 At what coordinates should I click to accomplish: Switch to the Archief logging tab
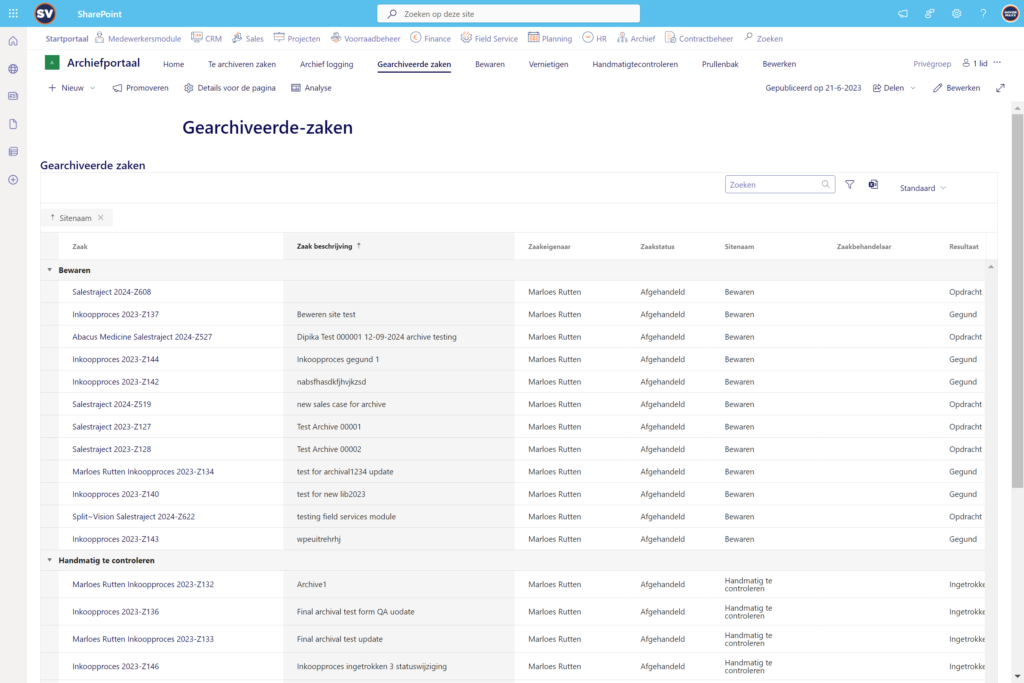coord(326,64)
